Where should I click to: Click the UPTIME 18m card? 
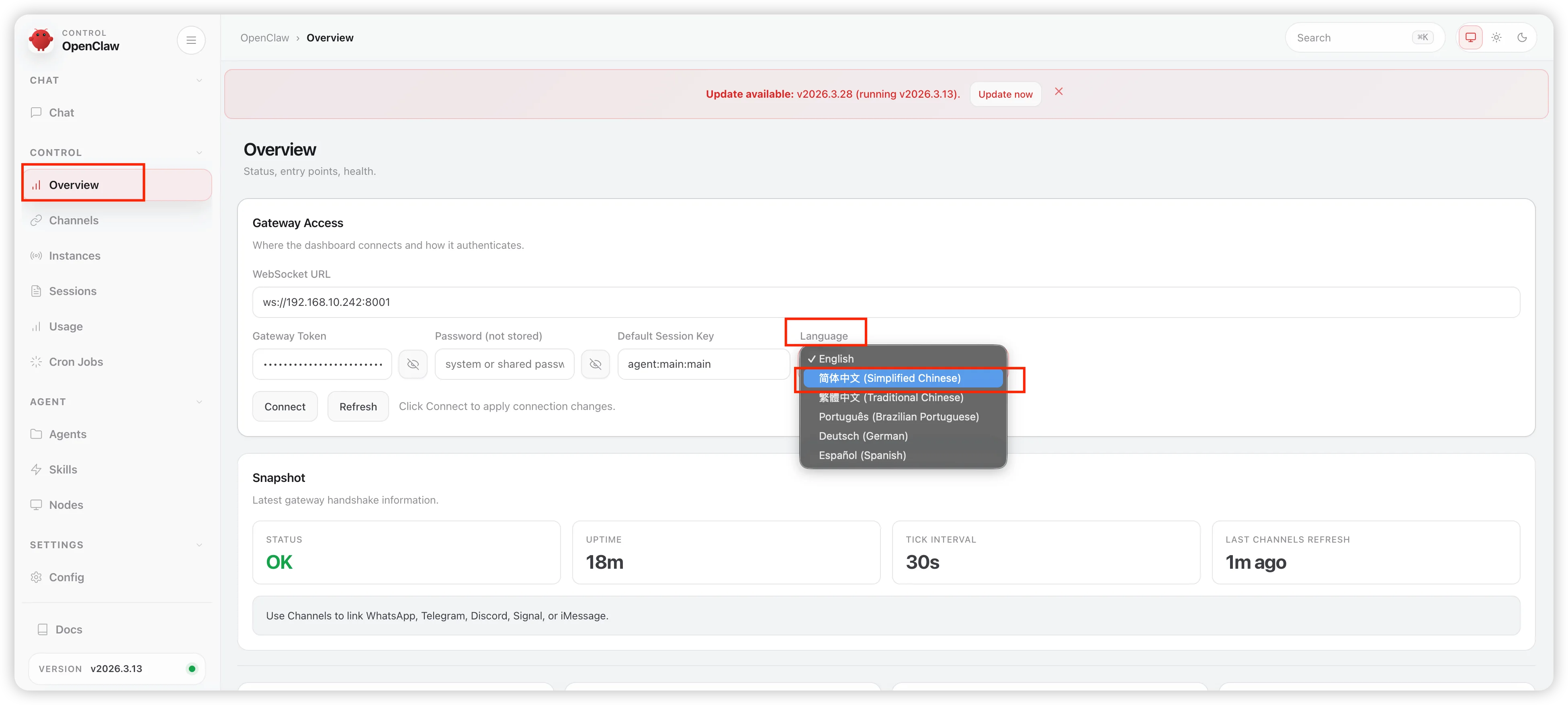[726, 553]
